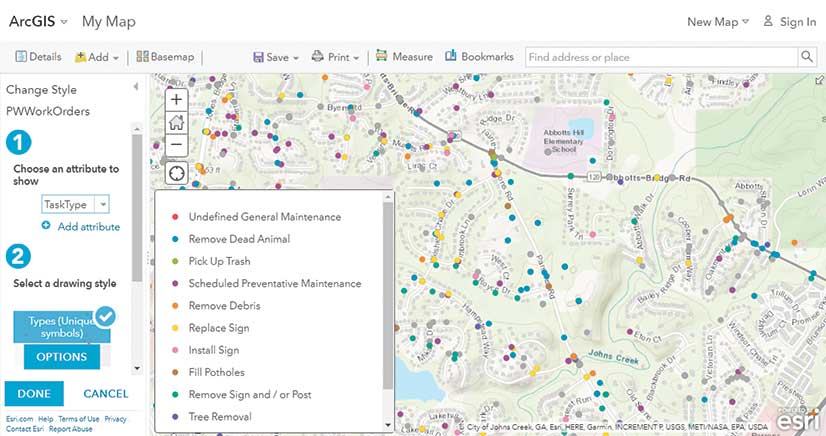Image resolution: width=826 pixels, height=436 pixels.
Task: Select Remove Debris legend entry
Action: (224, 305)
